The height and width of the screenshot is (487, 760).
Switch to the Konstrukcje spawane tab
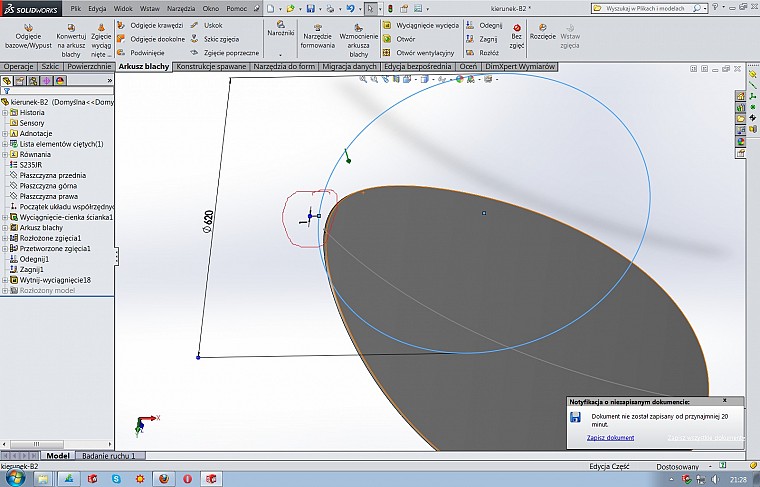[211, 66]
